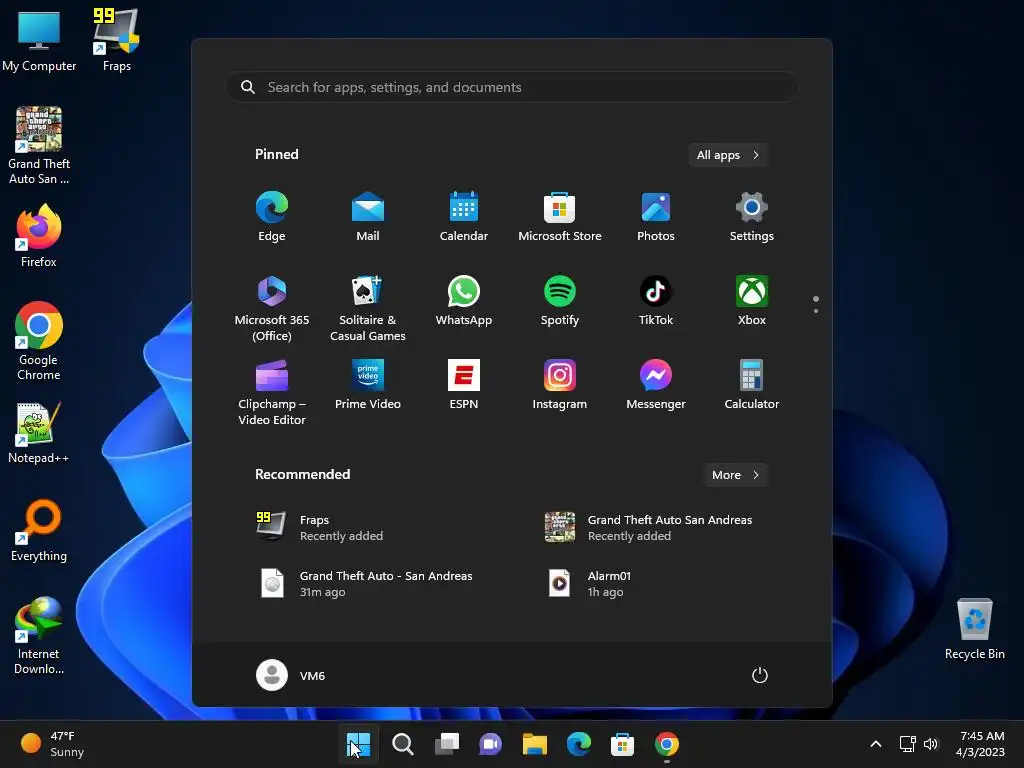Image resolution: width=1024 pixels, height=768 pixels.
Task: Open File Explorer from the taskbar
Action: (x=535, y=744)
